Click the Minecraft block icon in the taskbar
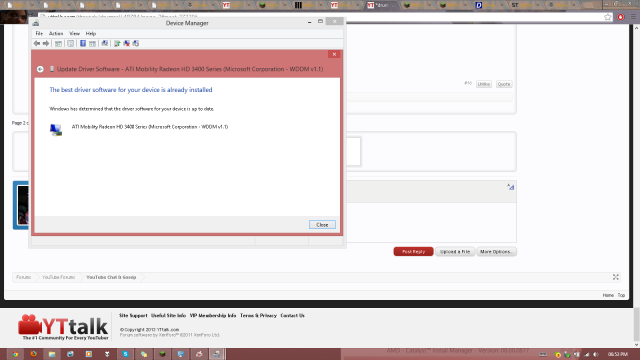640x360 pixels. pyautogui.click(x=162, y=354)
